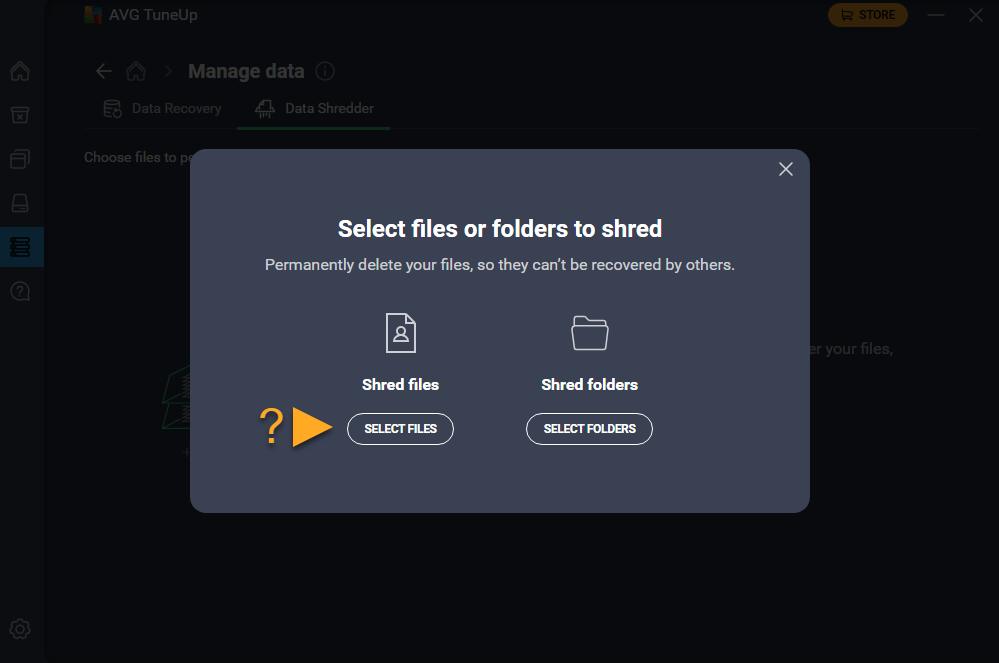Open the disk drive sidebar icon
Image resolution: width=999 pixels, height=663 pixels.
20,203
